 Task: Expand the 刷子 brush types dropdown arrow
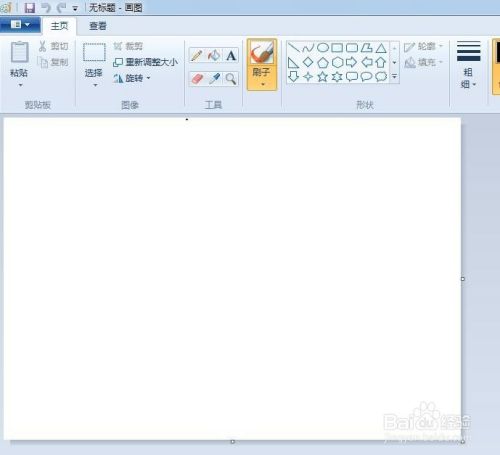coord(263,85)
